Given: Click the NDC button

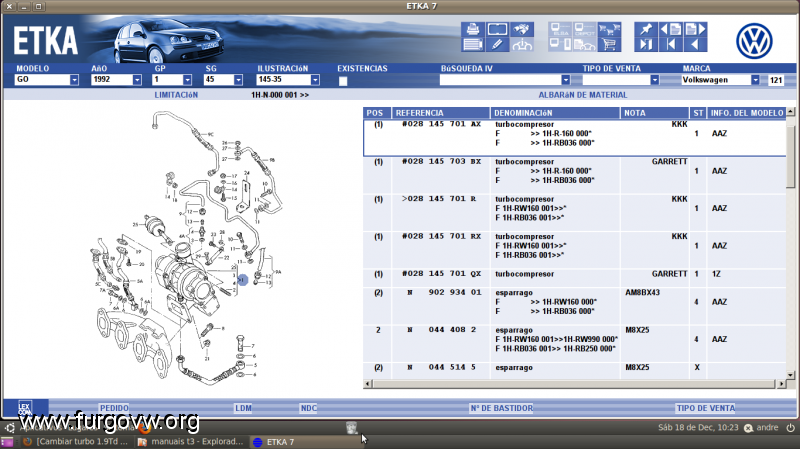Looking at the screenshot, I should tap(309, 408).
